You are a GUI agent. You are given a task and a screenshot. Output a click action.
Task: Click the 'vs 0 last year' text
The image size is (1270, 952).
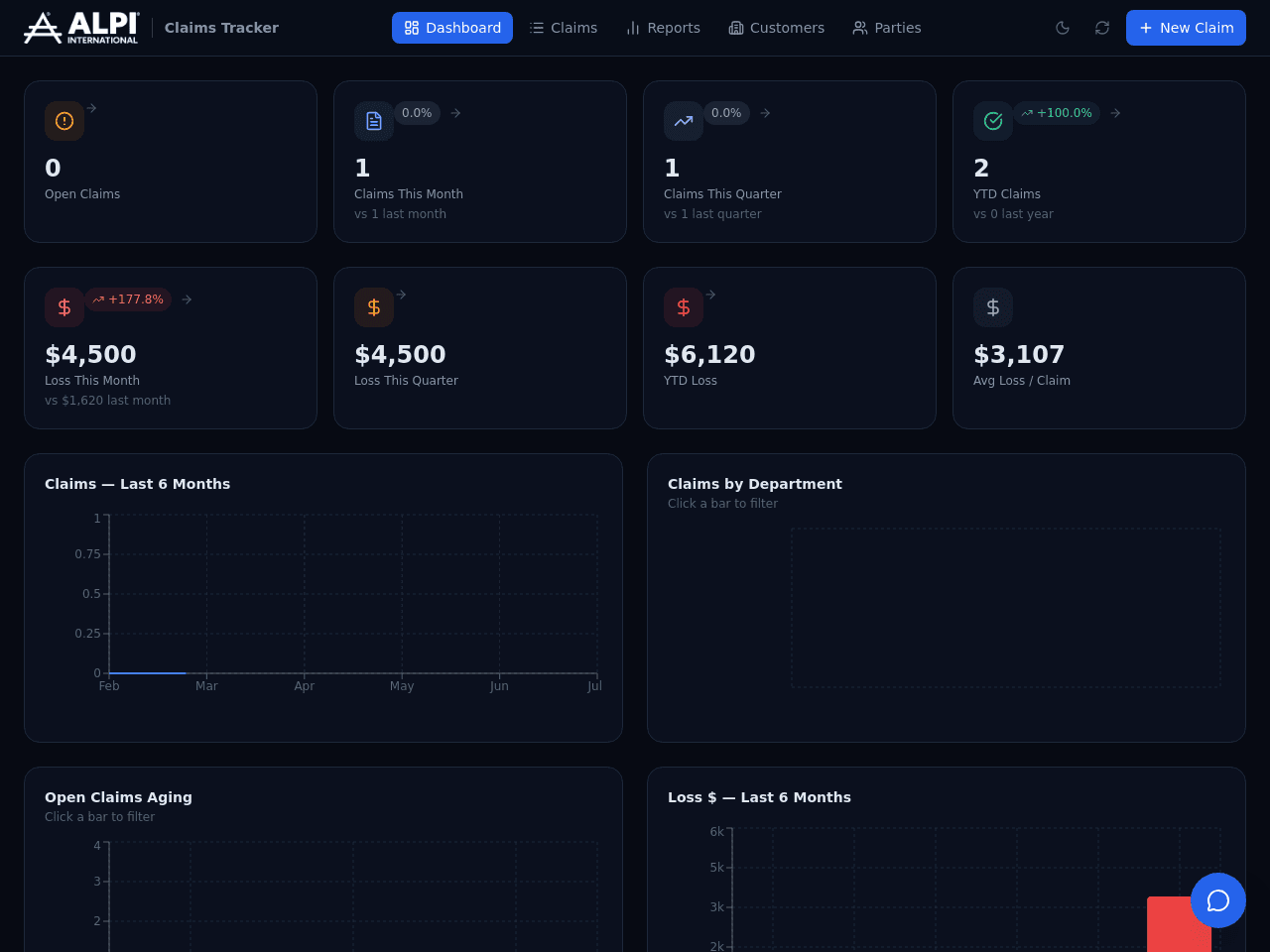tap(1013, 214)
